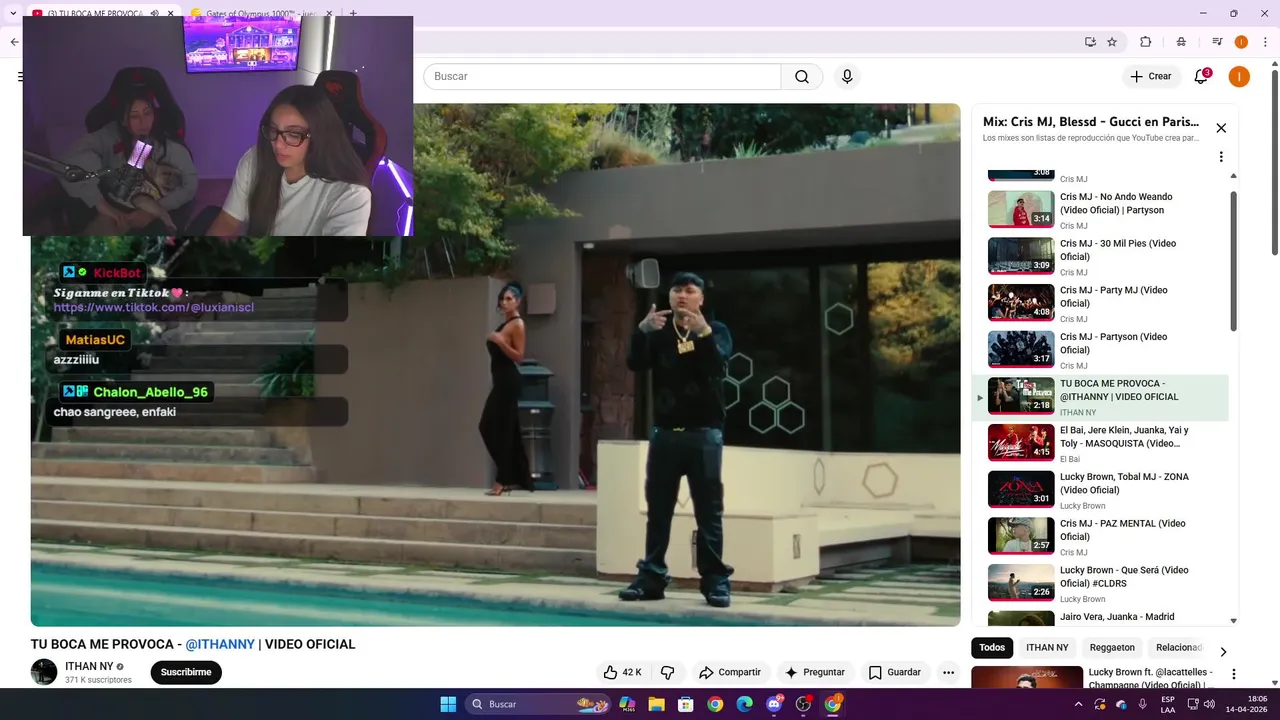1280x720 pixels.
Task: Open Microsoft Edge from the taskbar
Action: coord(744,704)
